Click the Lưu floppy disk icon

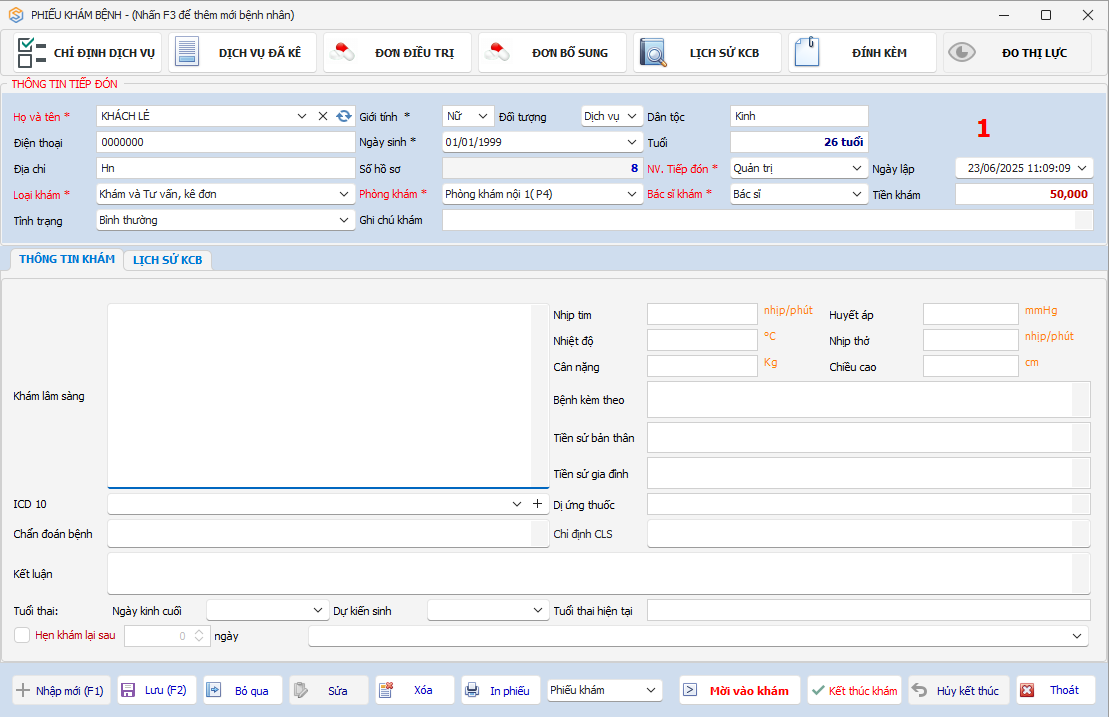(x=128, y=690)
